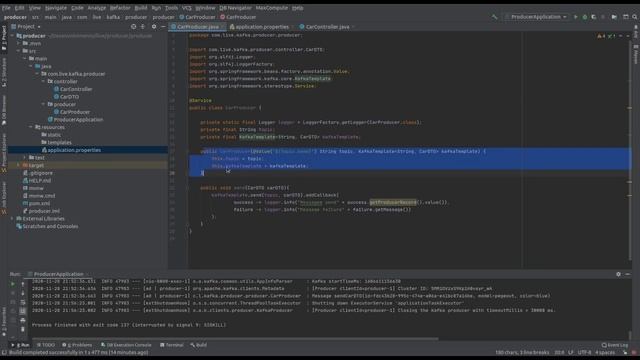Rerun ProducerApplication in the Run panel
Viewport: 640px width, 360px height.
click(13, 284)
